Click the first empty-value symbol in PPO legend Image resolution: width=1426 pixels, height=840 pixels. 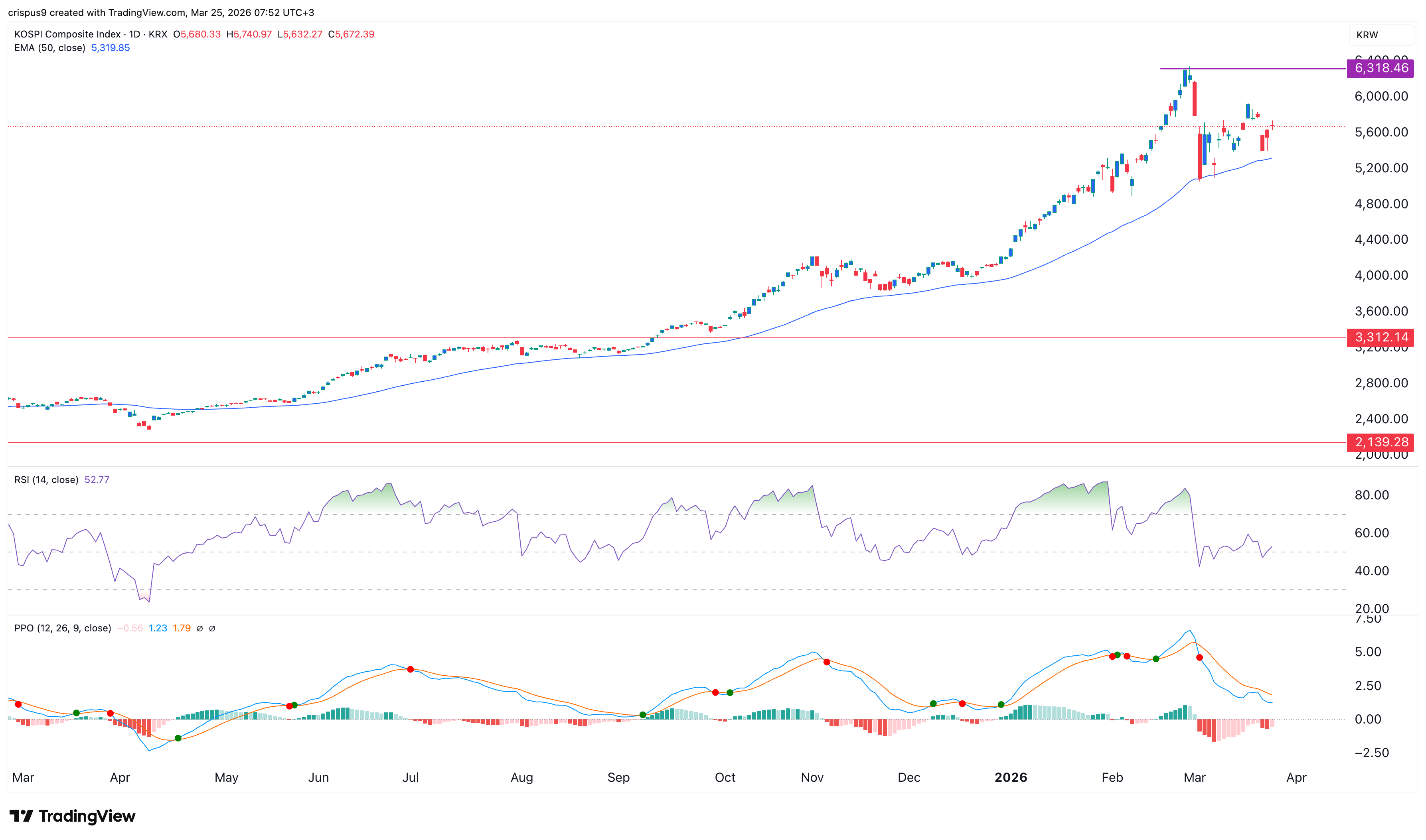(x=199, y=628)
